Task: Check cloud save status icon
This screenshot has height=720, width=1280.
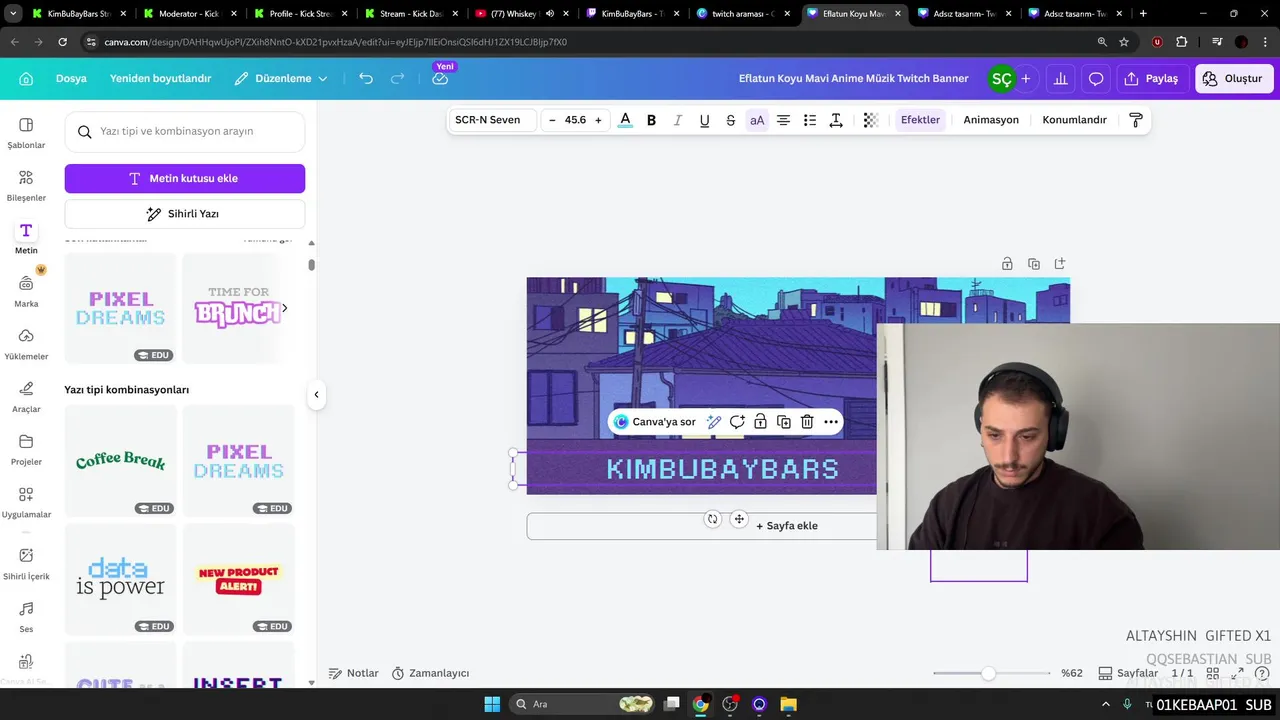Action: click(x=440, y=79)
